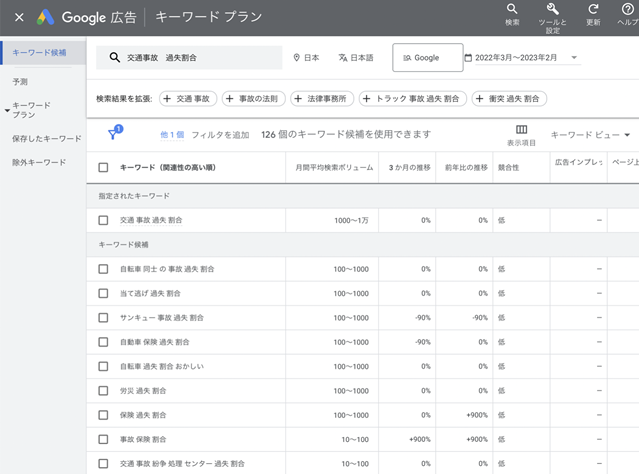This screenshot has width=639, height=474.
Task: Sort by 月間平均検索ボリューム column header
Action: (334, 168)
